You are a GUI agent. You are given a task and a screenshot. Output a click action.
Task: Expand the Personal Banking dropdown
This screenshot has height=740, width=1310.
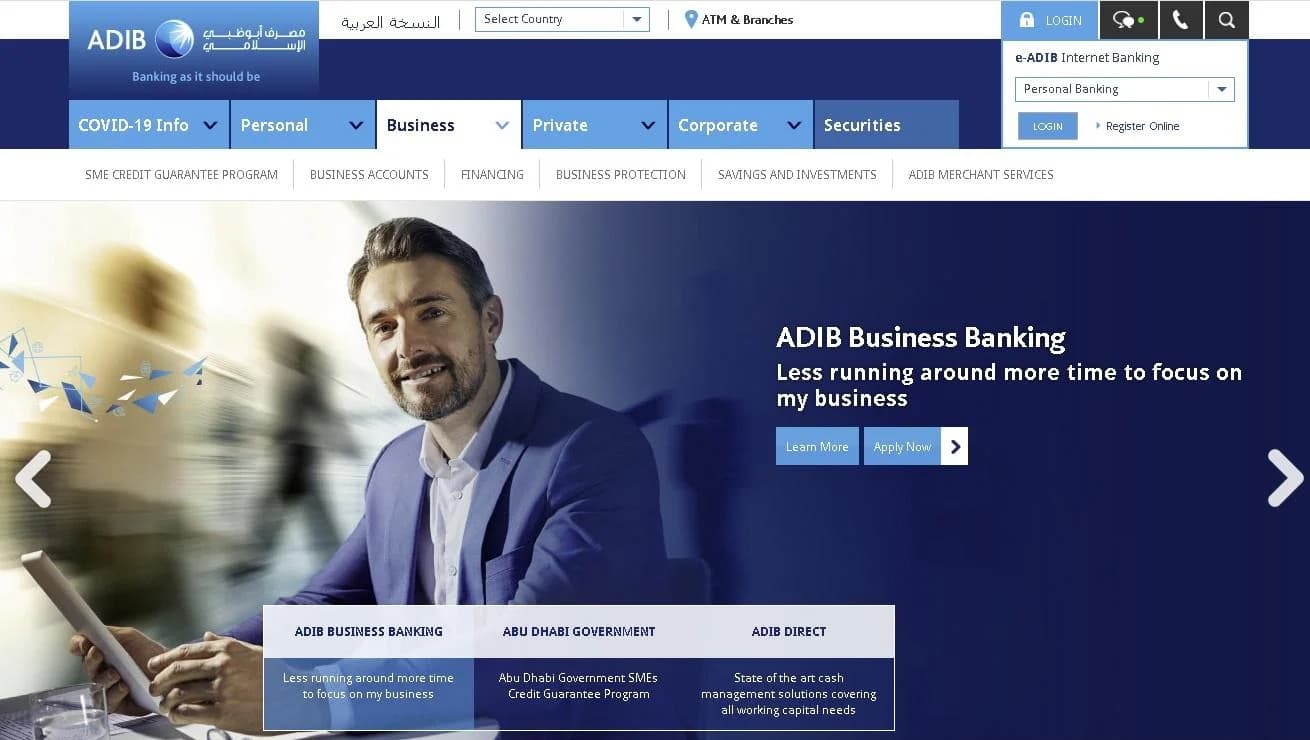[x=1125, y=89]
